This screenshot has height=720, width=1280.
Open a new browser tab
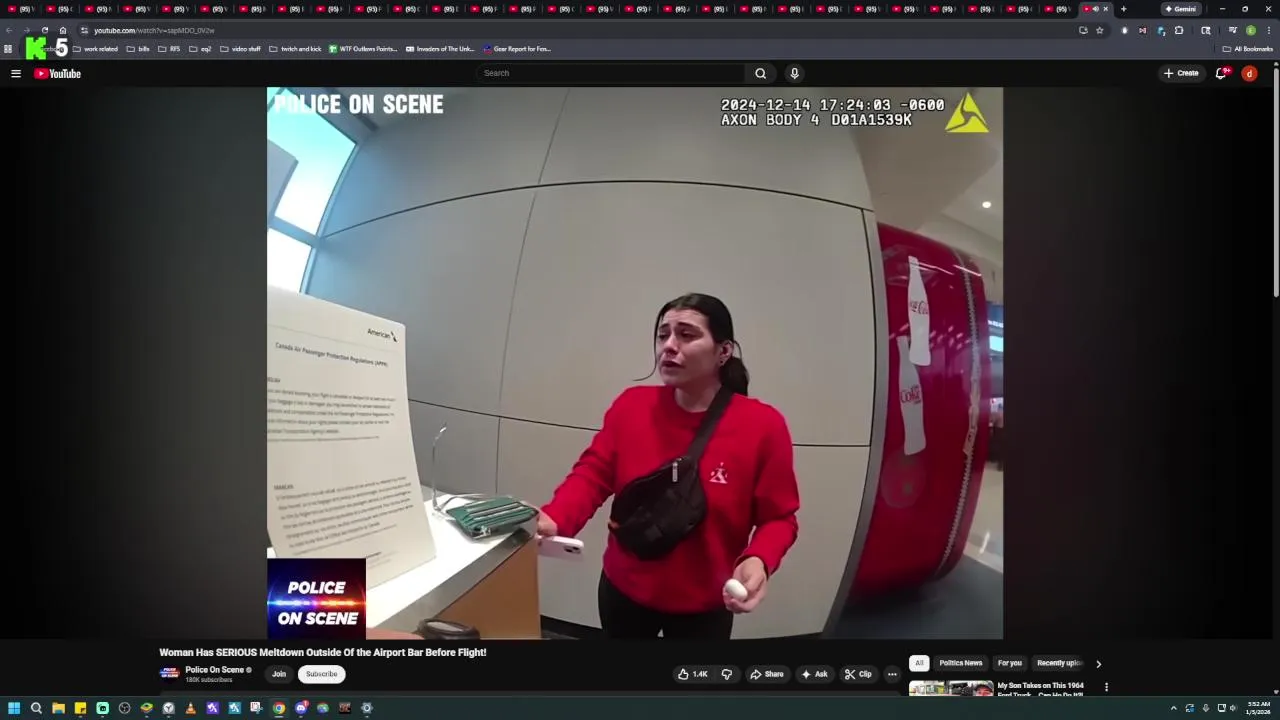coord(1123,9)
